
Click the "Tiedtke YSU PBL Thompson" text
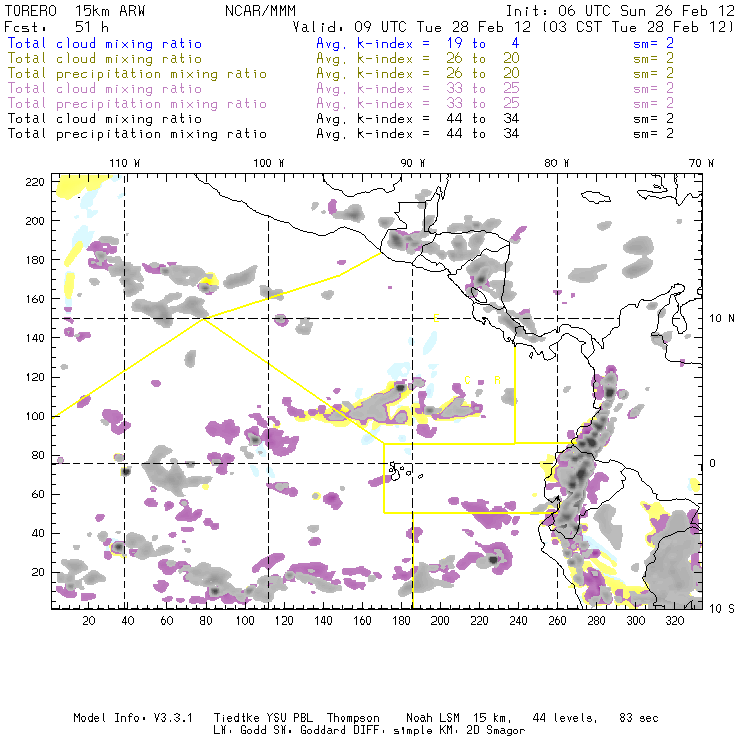296,718
